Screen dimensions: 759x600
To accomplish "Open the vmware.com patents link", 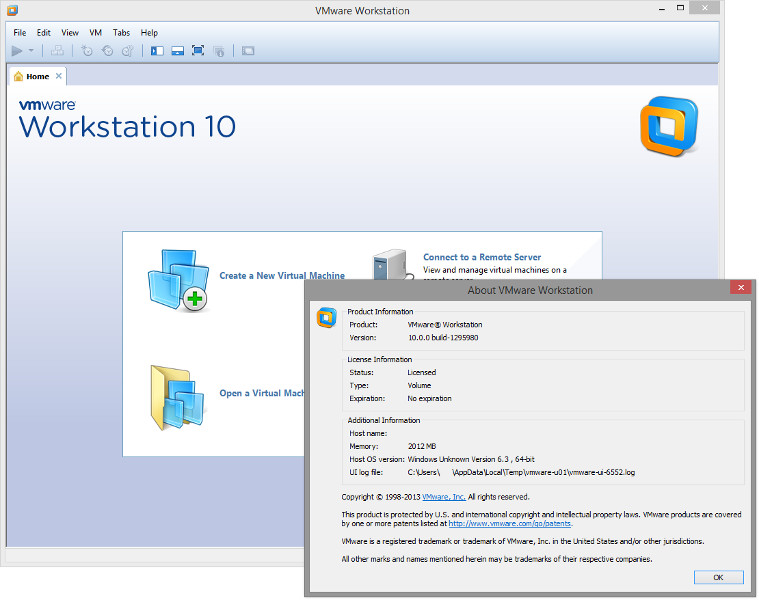I will click(x=510, y=524).
